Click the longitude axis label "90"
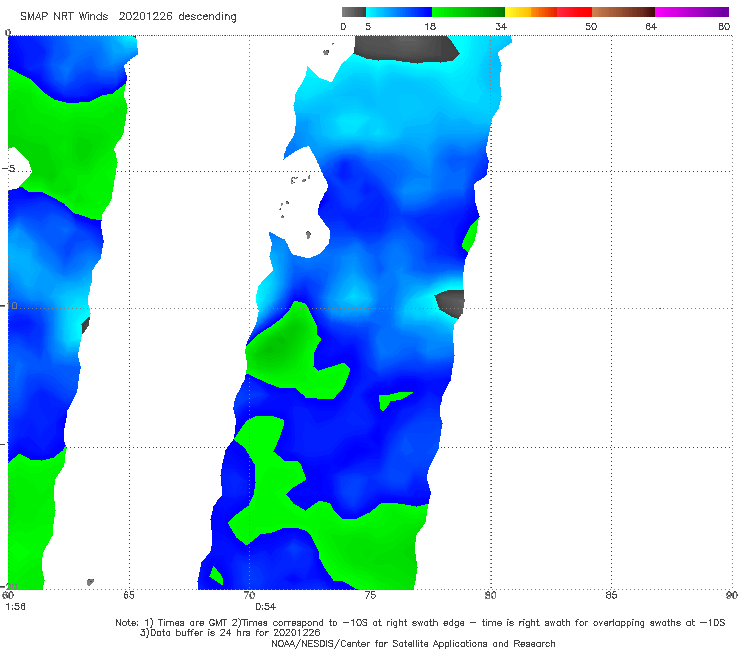 coord(732,595)
